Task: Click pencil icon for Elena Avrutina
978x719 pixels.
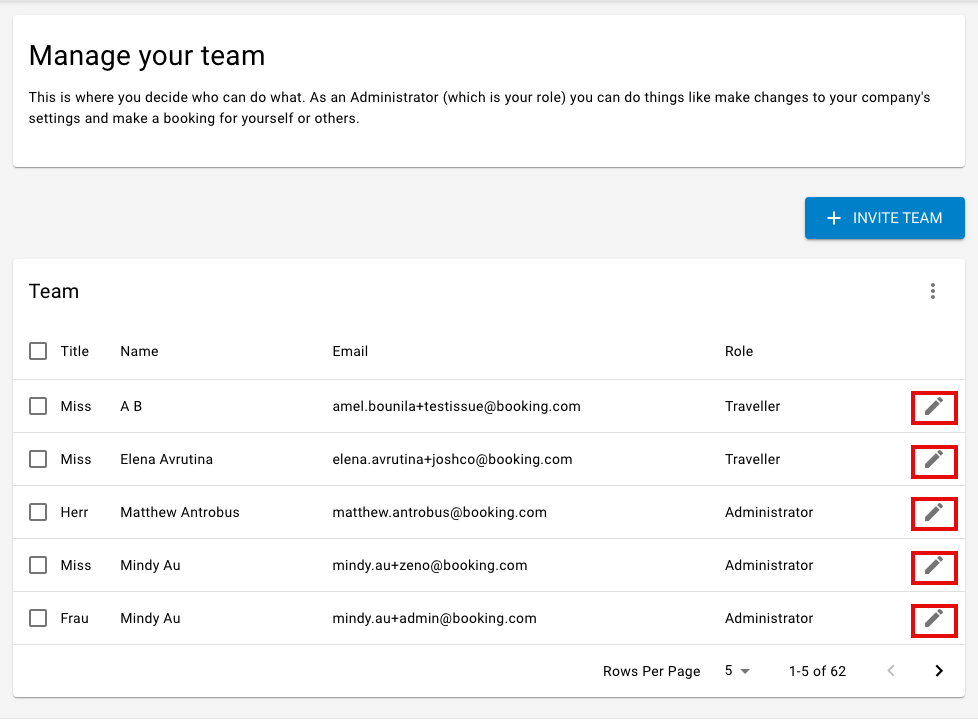Action: [934, 461]
